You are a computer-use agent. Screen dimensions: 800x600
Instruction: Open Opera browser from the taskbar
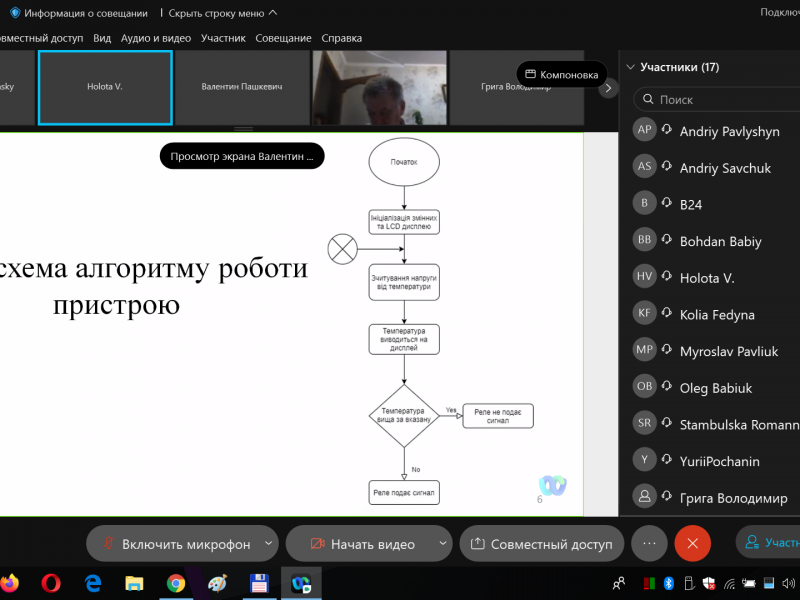click(52, 582)
